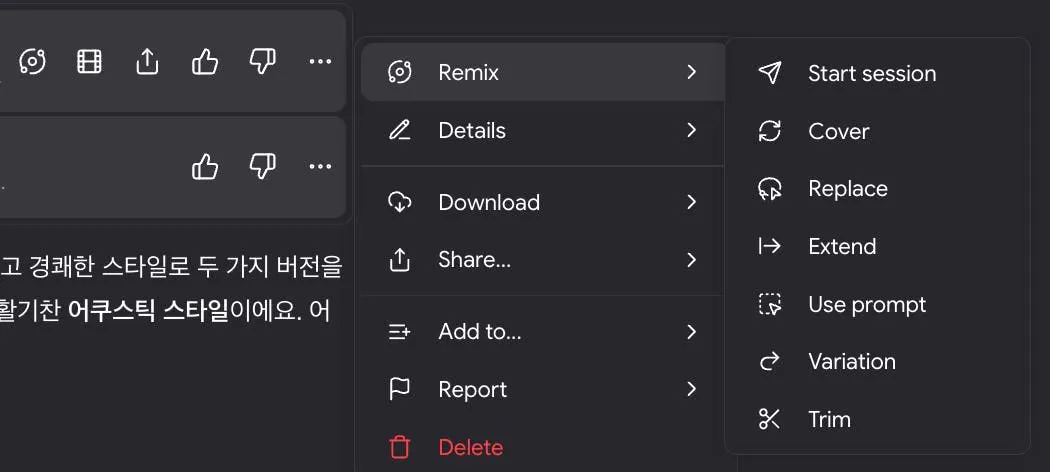Click the Start session paper plane icon
The height and width of the screenshot is (472, 1050).
tap(769, 73)
